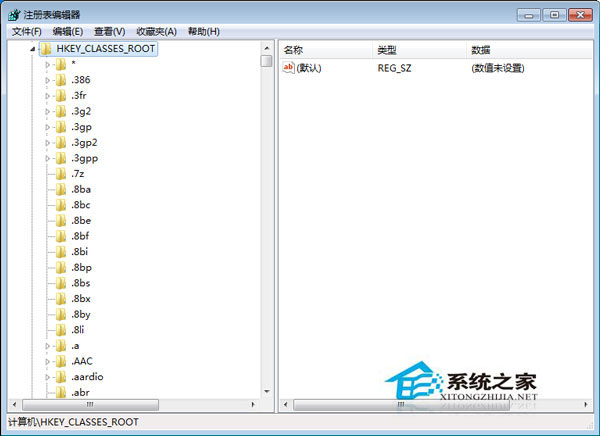
Task: Click the folder icon of .8bc
Action: tap(61, 205)
